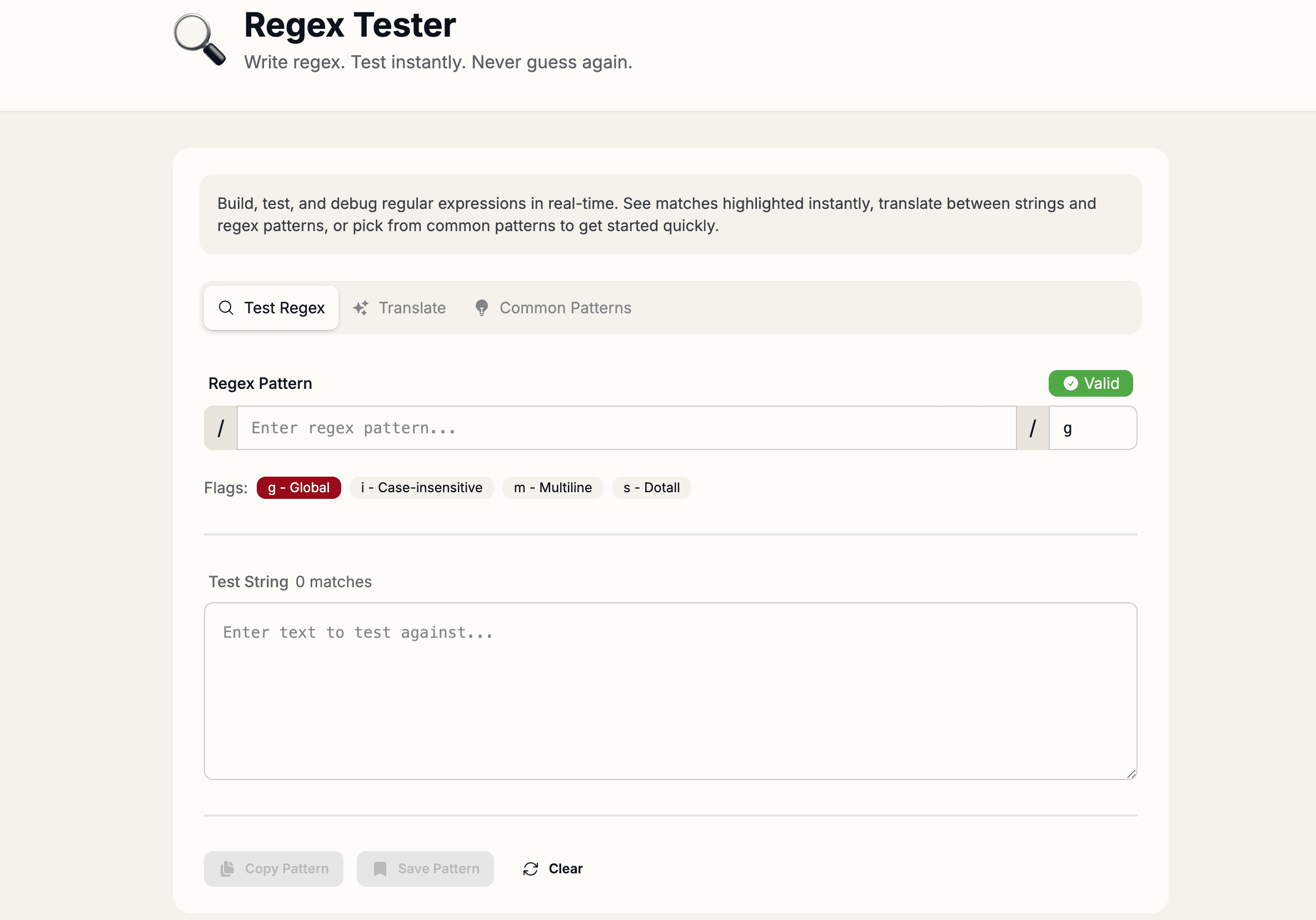Disable the g - Global flag
This screenshot has width=1316, height=920.
298,487
